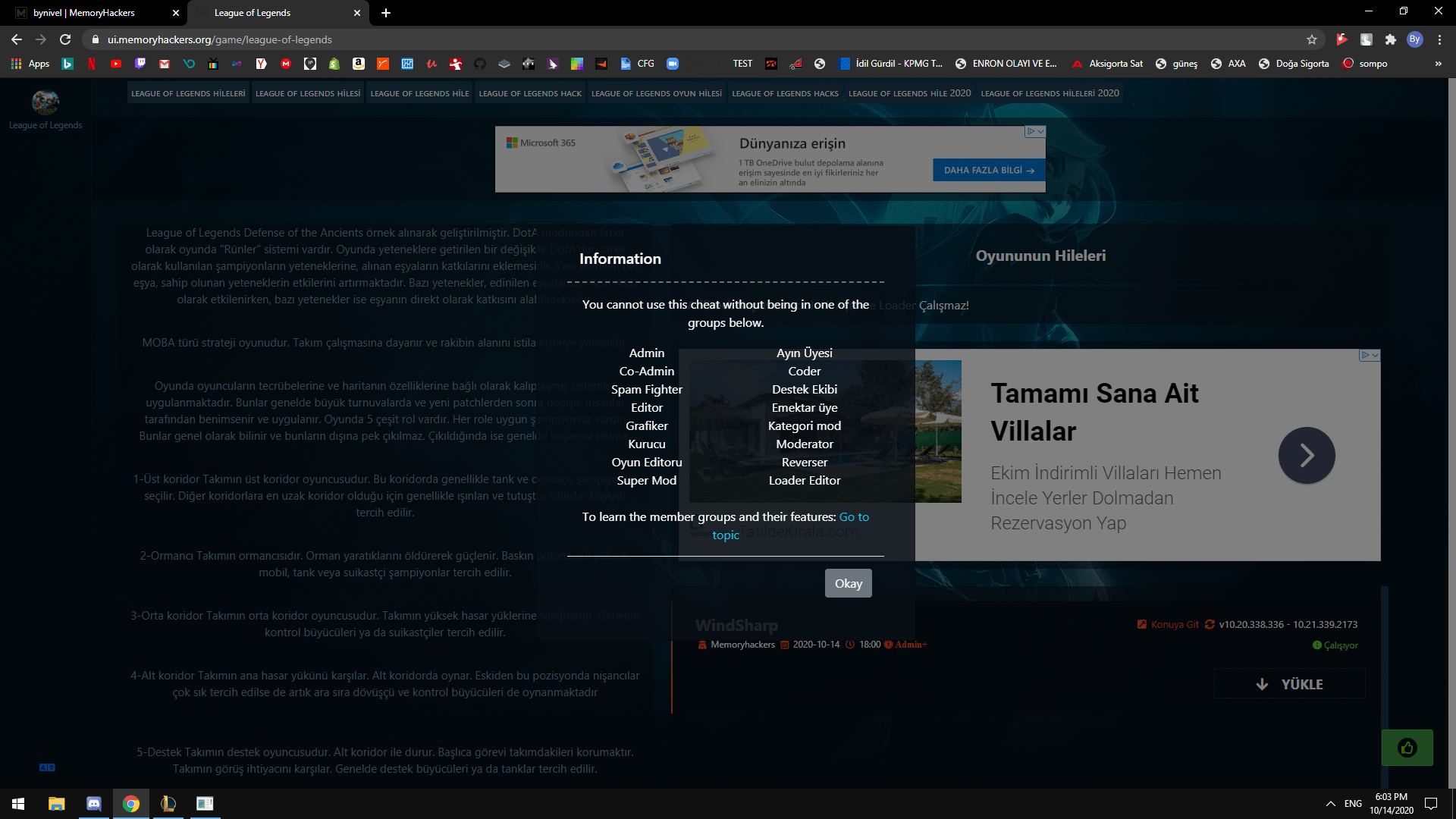The height and width of the screenshot is (819, 1456).
Task: Open the Netflix bookmark
Action: pos(92,64)
